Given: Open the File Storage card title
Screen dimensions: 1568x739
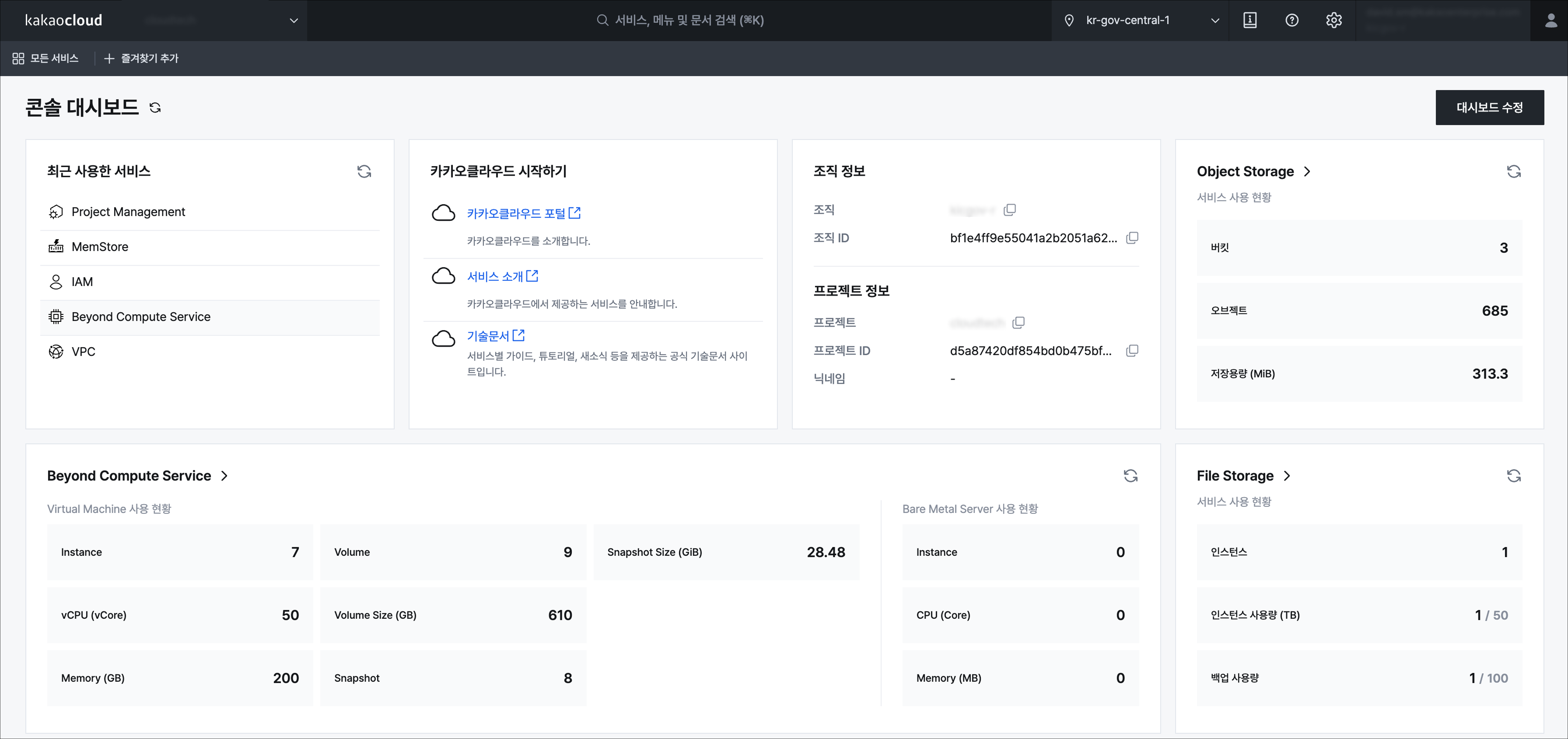Looking at the screenshot, I should click(1235, 476).
